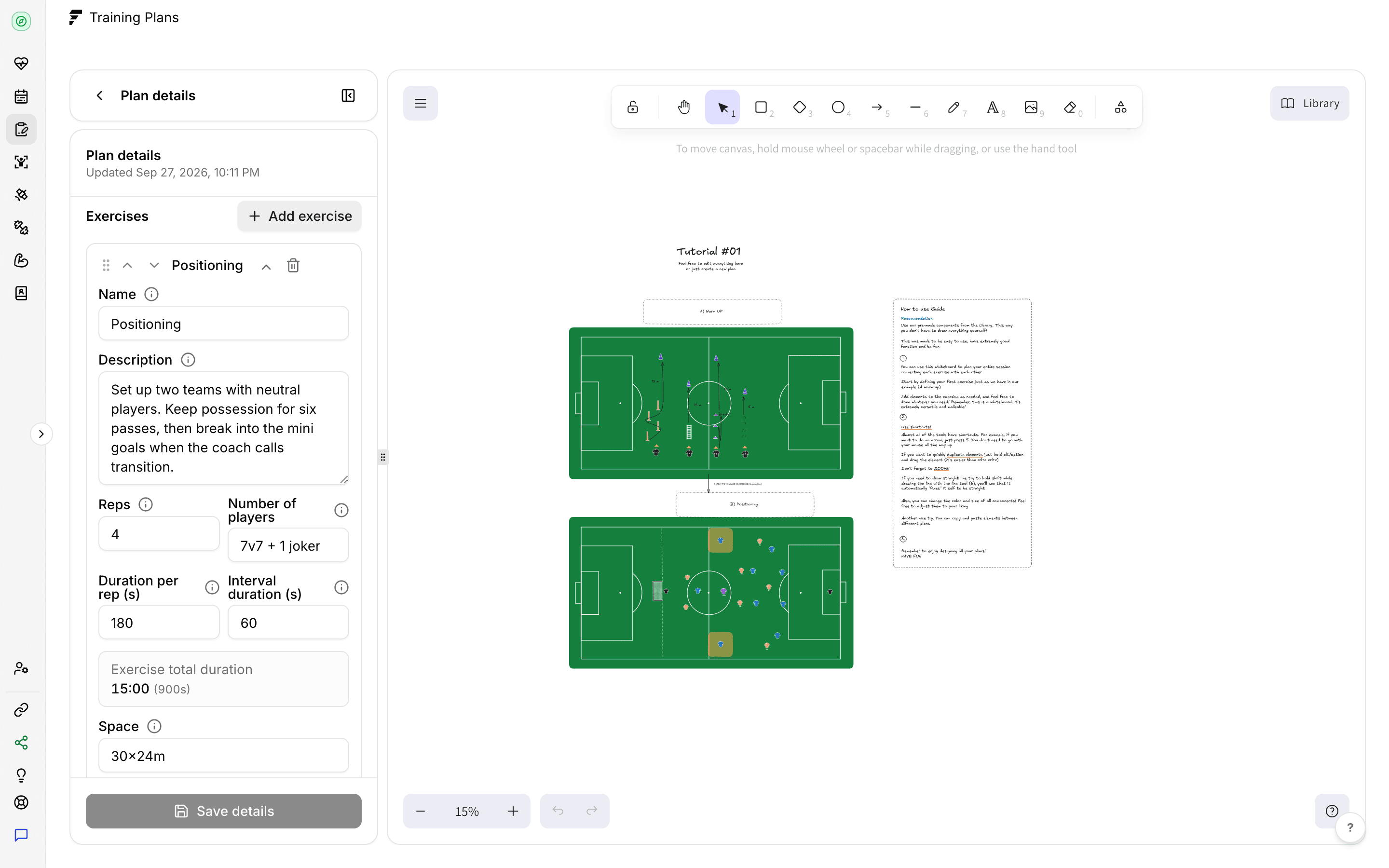This screenshot has width=1389, height=868.
Task: Move Positioning exercise up
Action: [x=127, y=265]
